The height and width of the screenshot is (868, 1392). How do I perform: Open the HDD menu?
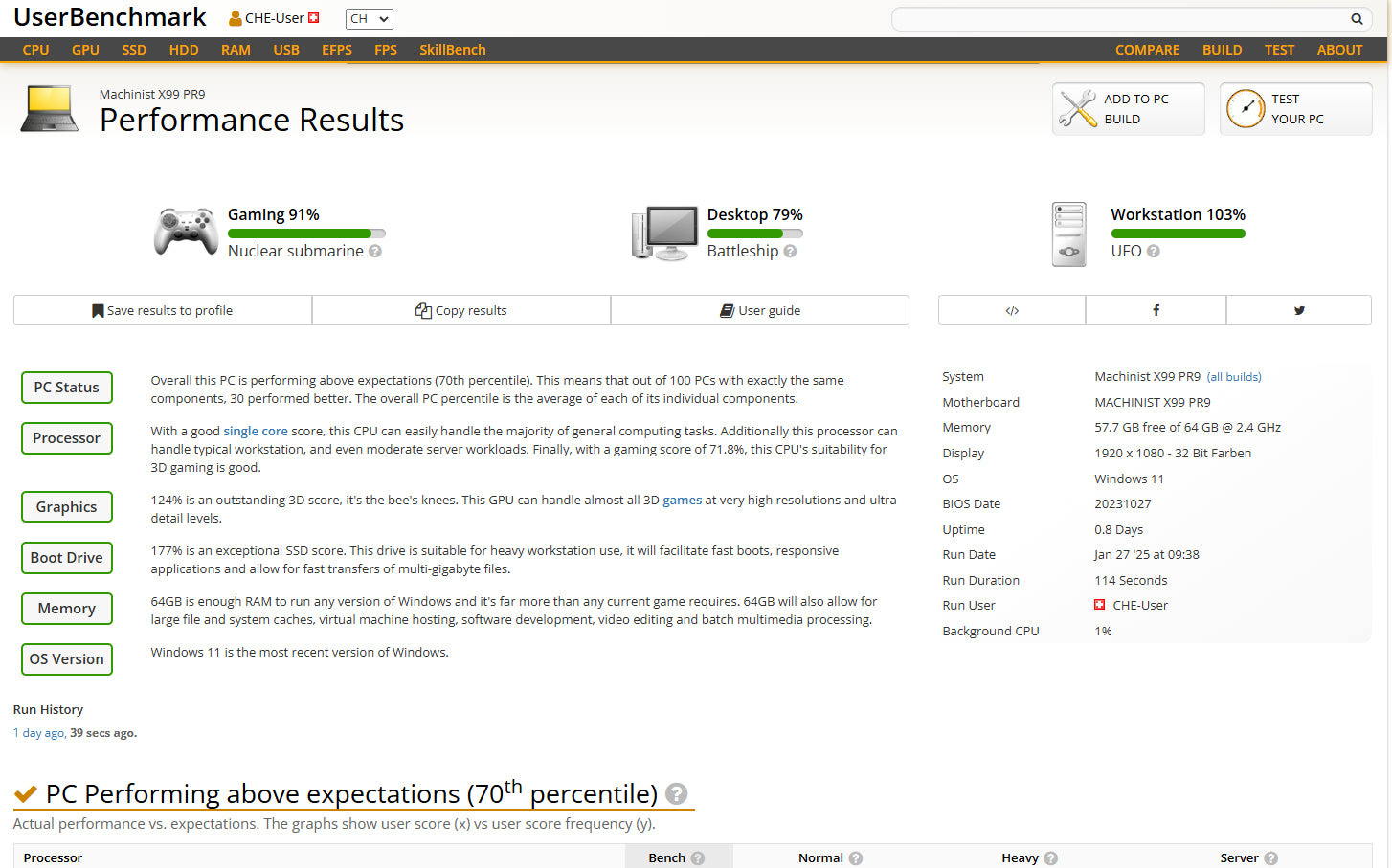[x=184, y=50]
